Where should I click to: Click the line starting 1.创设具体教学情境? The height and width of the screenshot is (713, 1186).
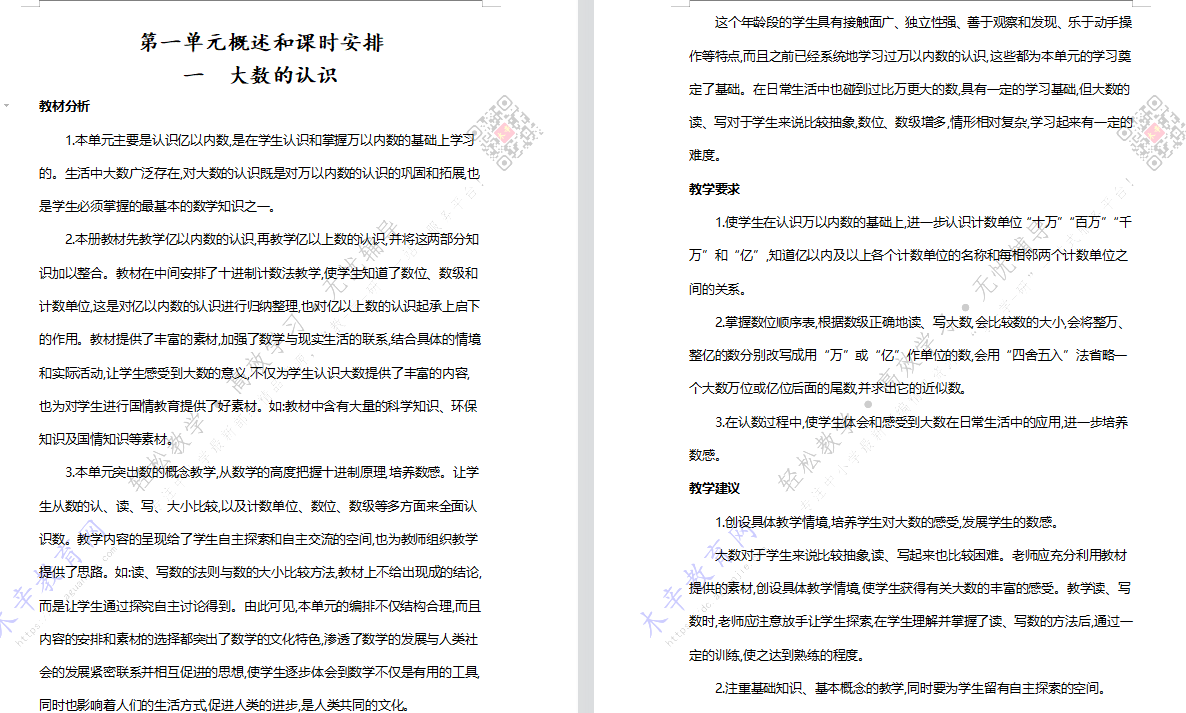[886, 522]
